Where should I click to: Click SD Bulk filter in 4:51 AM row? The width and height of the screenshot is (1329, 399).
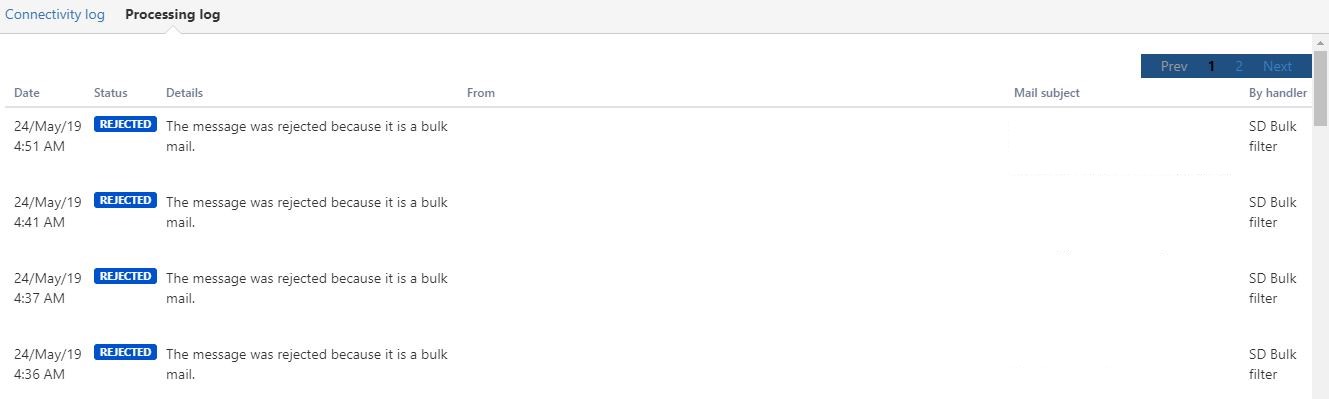tap(1273, 136)
